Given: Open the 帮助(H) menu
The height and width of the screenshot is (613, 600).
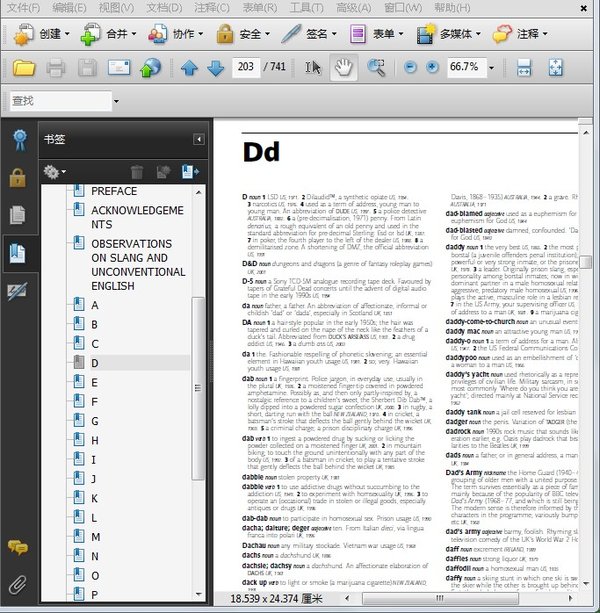Looking at the screenshot, I should coord(452,7).
